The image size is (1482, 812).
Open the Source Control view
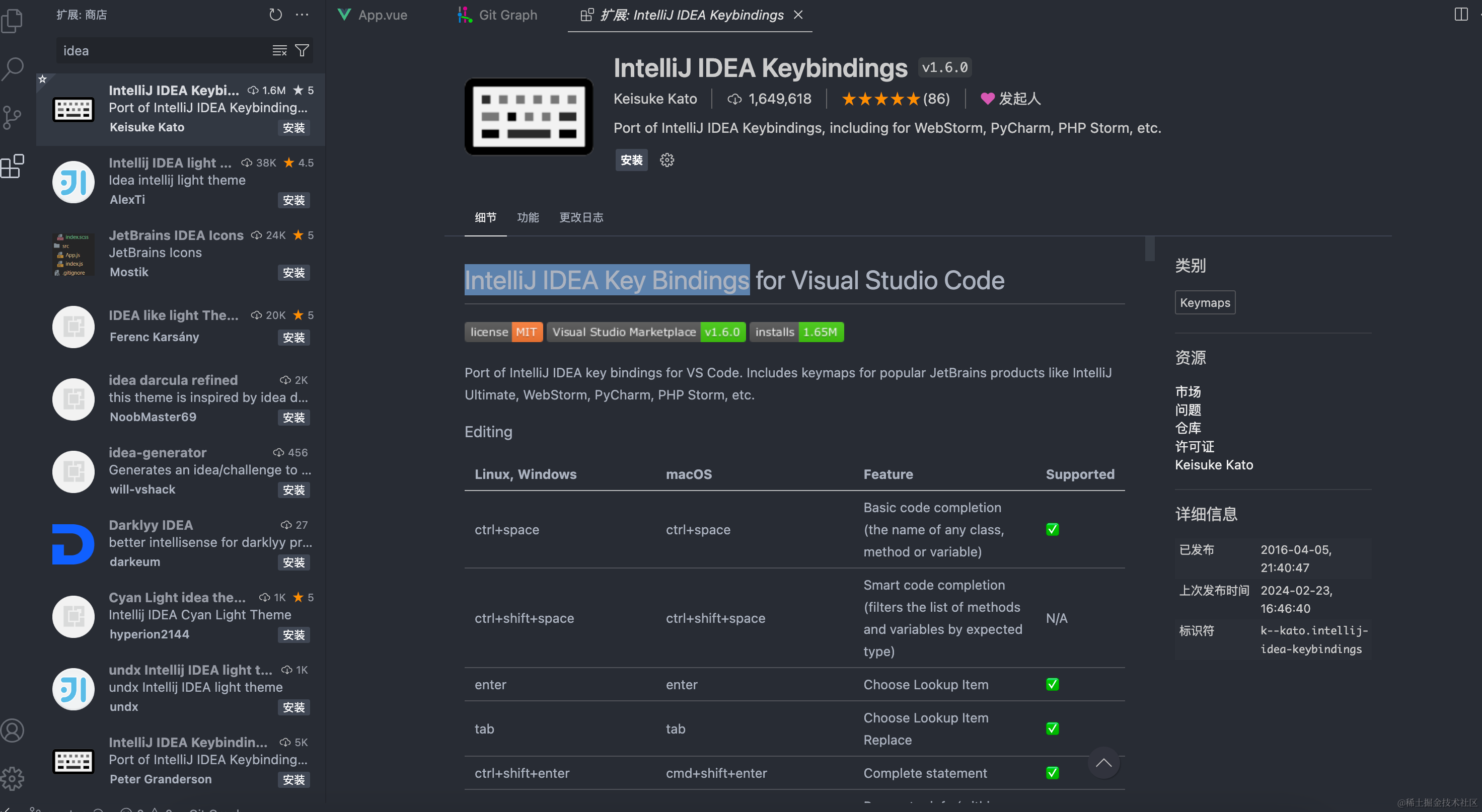pos(13,117)
